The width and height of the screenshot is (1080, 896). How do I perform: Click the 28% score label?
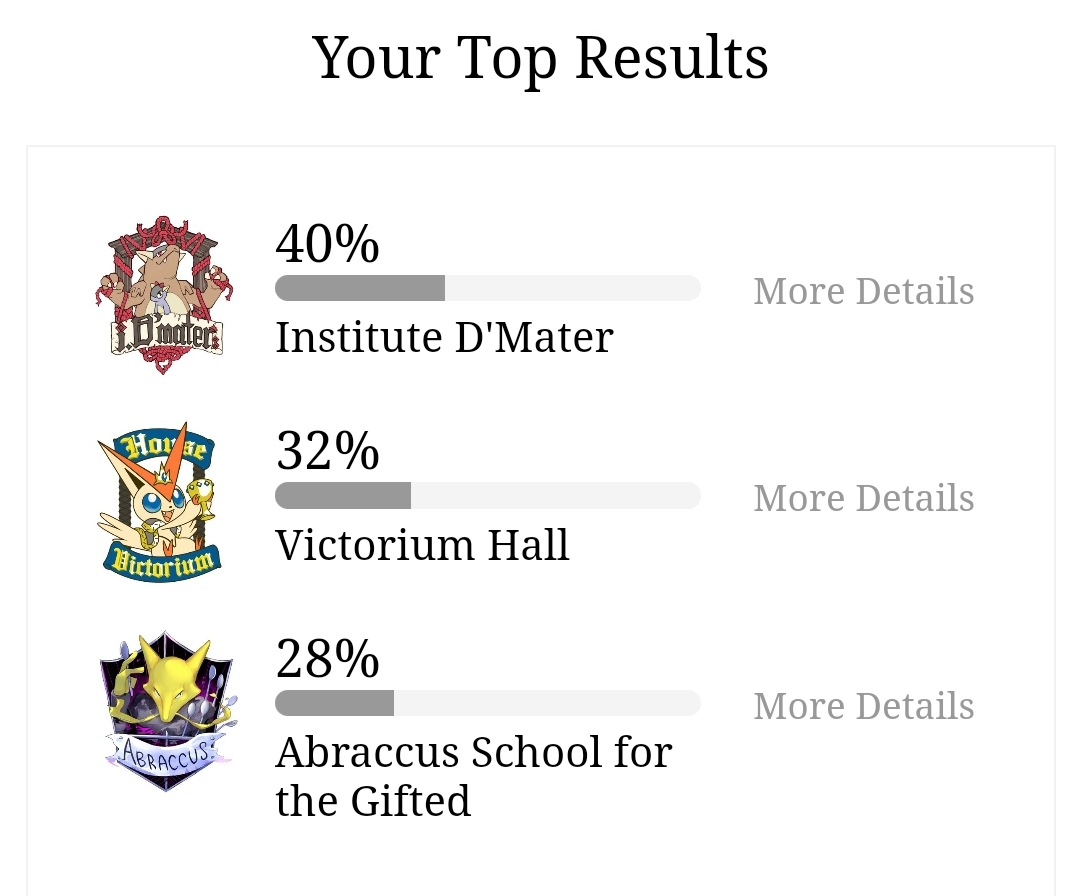coord(327,659)
